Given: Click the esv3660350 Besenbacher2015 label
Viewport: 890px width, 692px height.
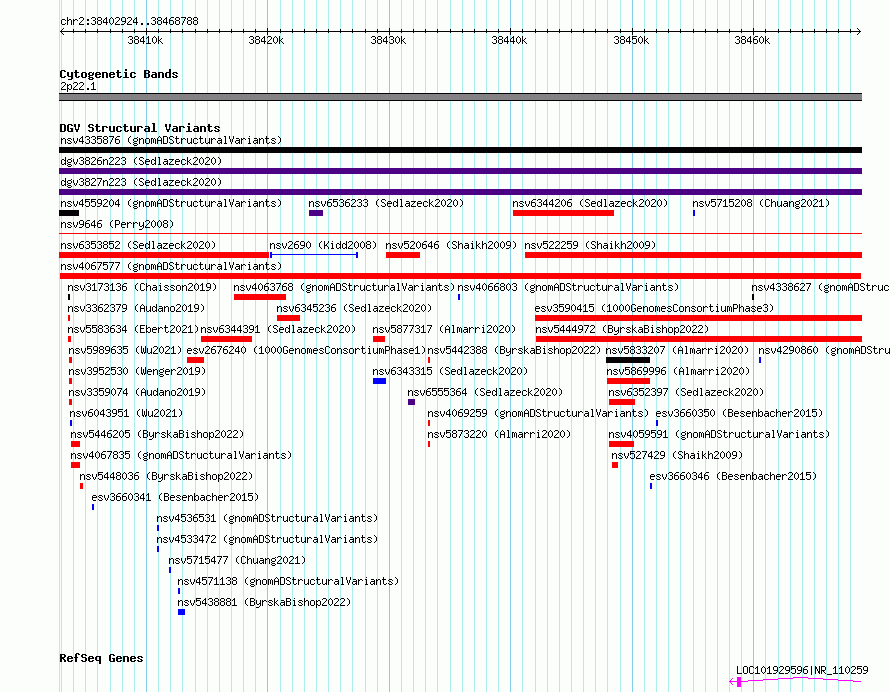Looking at the screenshot, I should pyautogui.click(x=739, y=413).
